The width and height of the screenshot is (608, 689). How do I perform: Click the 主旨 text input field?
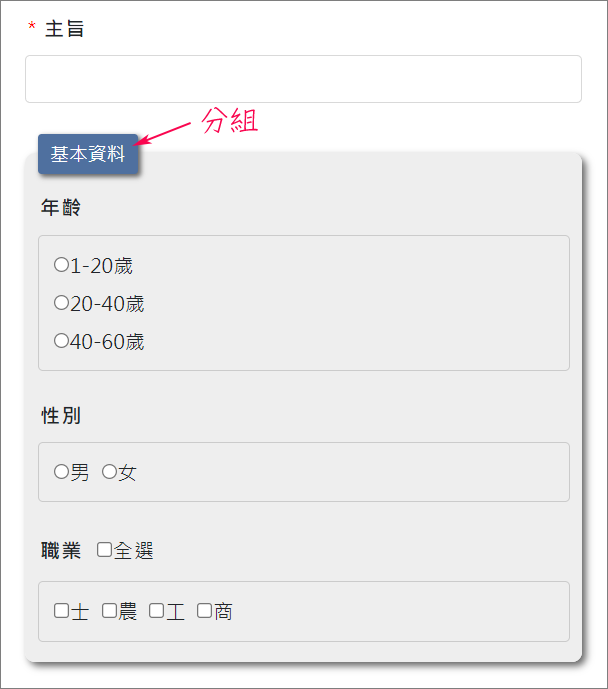pos(303,79)
